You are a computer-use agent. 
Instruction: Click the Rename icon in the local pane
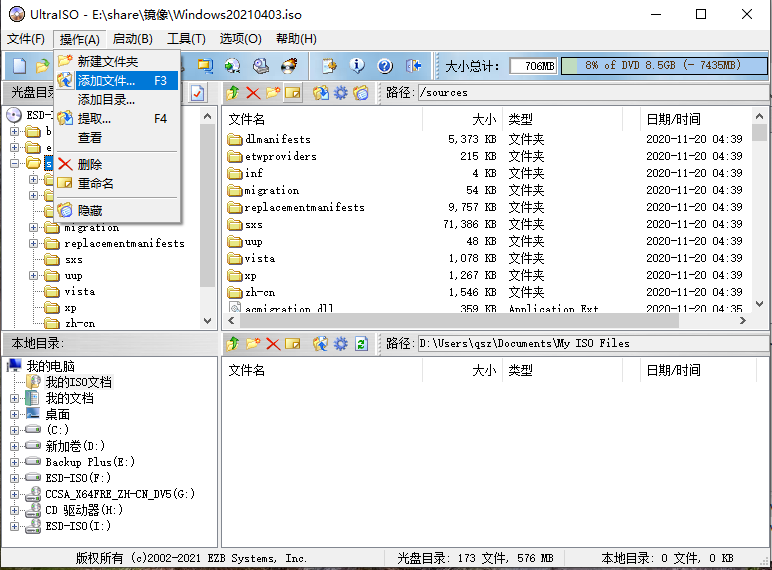coord(293,344)
